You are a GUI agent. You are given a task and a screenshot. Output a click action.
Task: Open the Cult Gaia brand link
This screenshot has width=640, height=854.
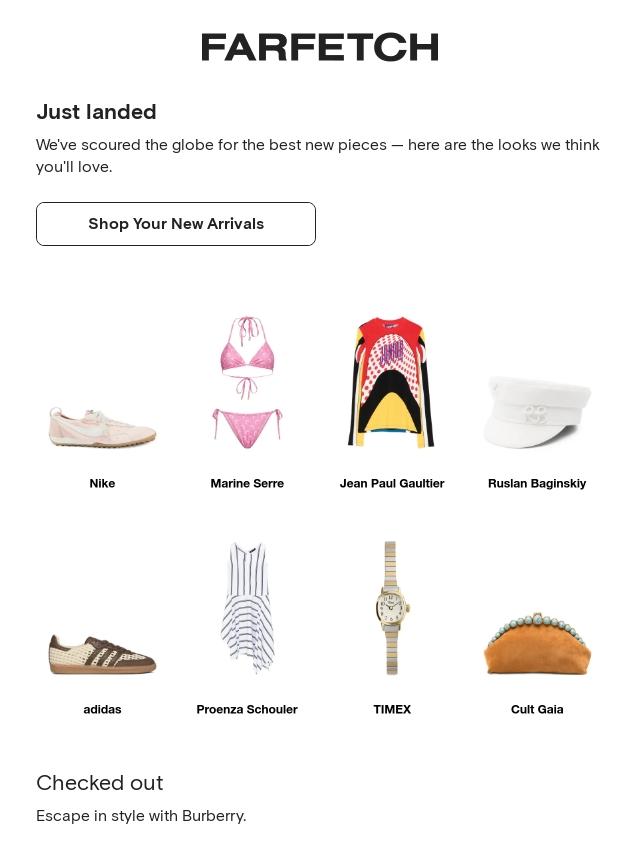(x=537, y=709)
